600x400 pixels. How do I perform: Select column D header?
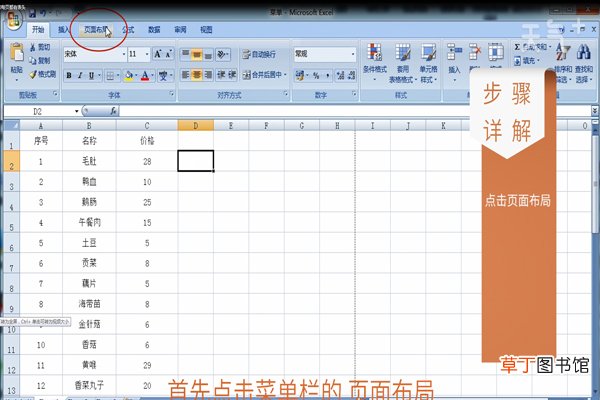196,126
